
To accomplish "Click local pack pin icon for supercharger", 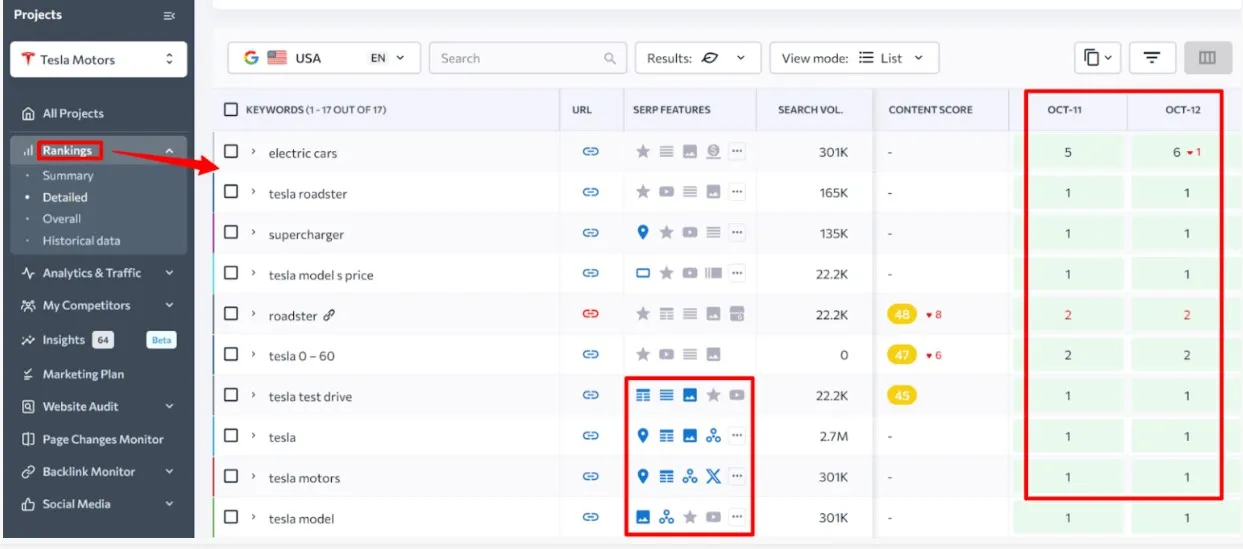I will (643, 232).
